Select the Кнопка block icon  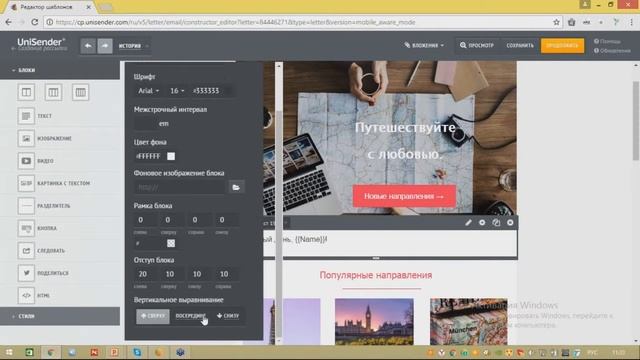pyautogui.click(x=26, y=228)
